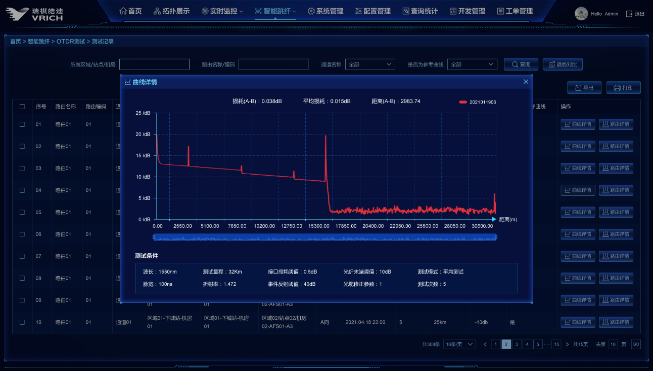Click the export icon button above table
The height and width of the screenshot is (371, 653).
click(584, 87)
